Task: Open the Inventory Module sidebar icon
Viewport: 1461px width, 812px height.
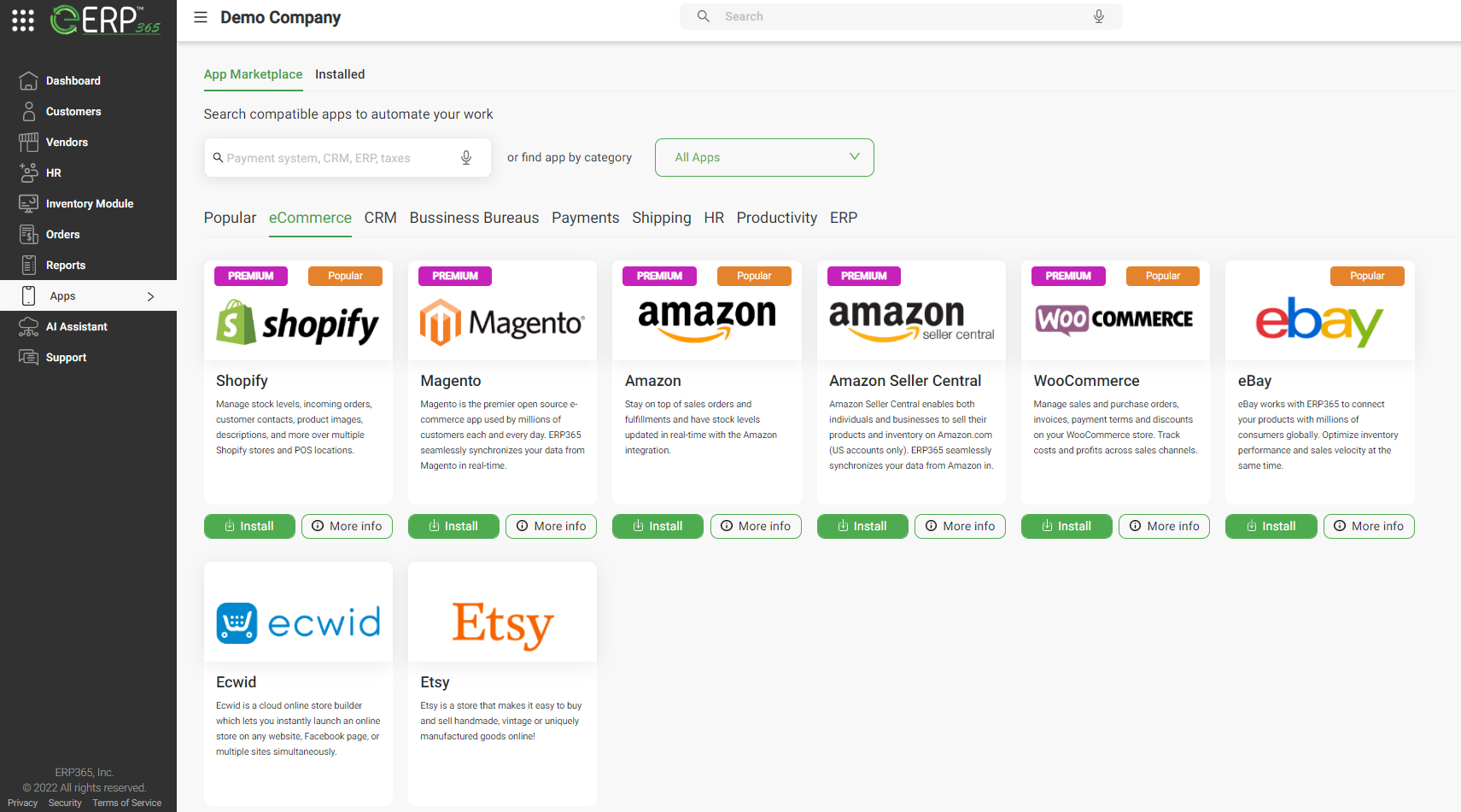Action: (x=28, y=204)
